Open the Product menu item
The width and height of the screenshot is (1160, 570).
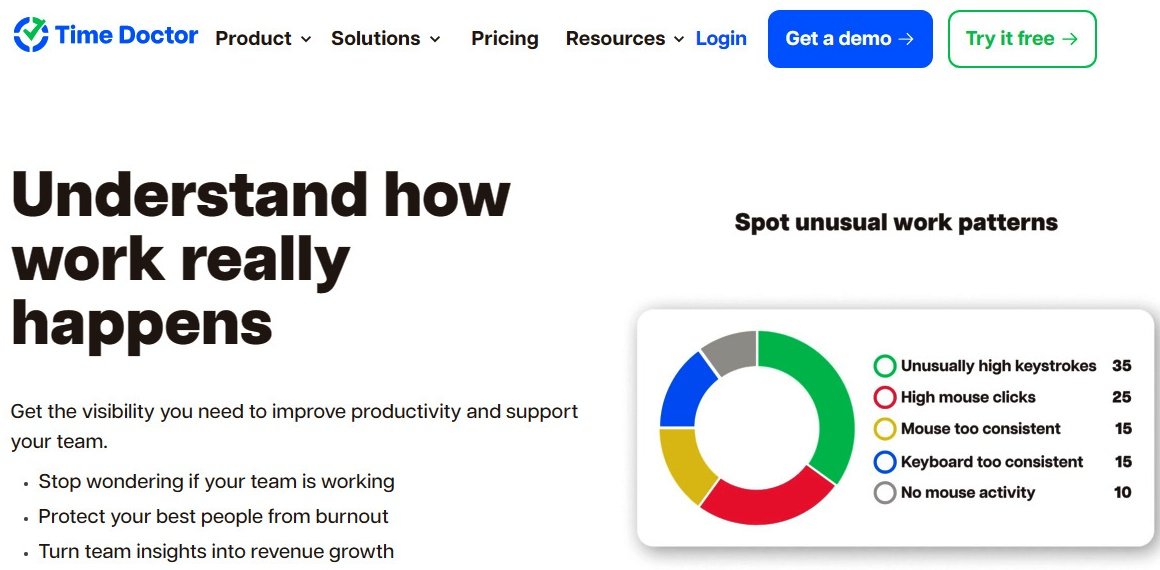[x=254, y=38]
